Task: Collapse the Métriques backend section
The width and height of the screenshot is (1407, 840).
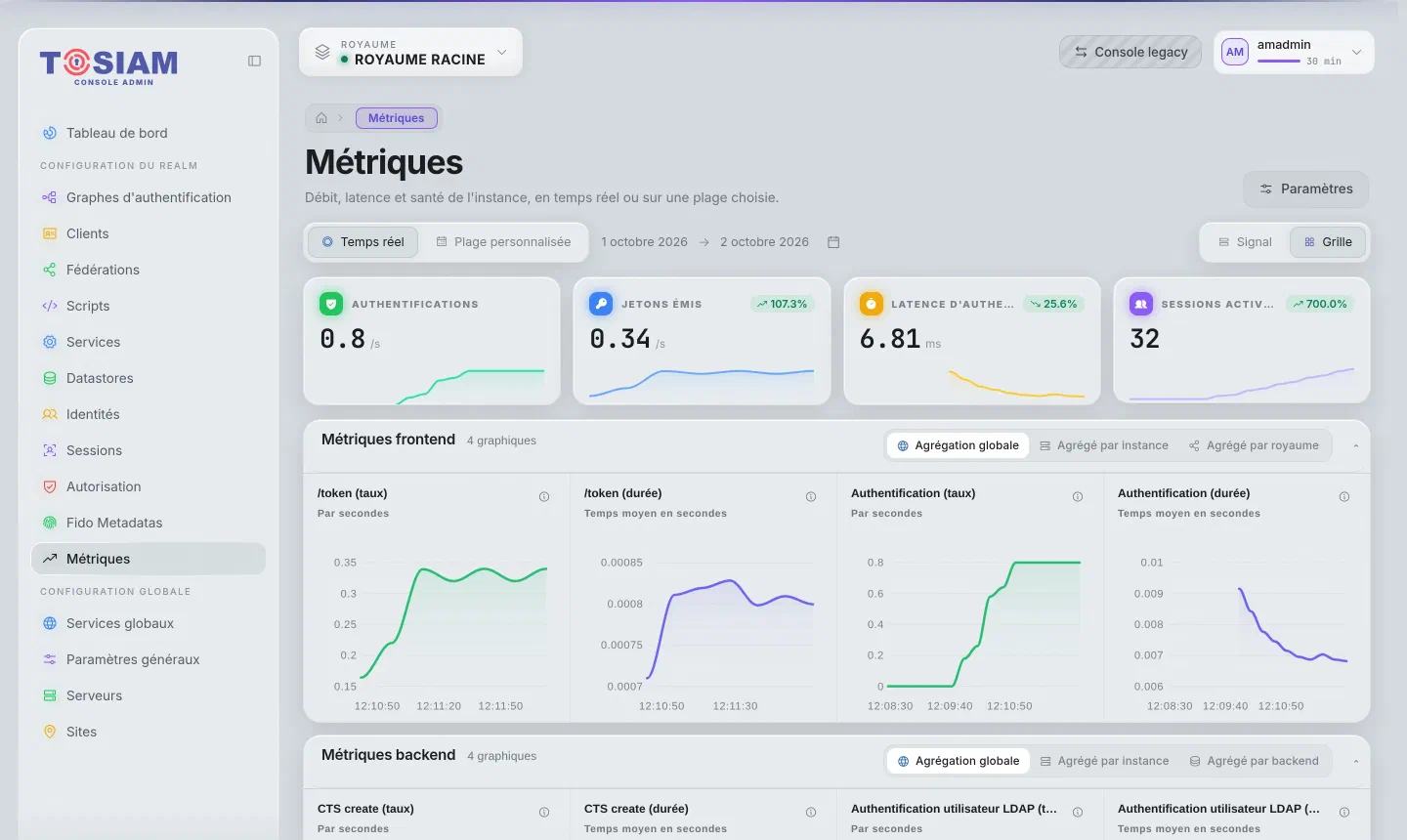Action: pyautogui.click(x=1356, y=761)
